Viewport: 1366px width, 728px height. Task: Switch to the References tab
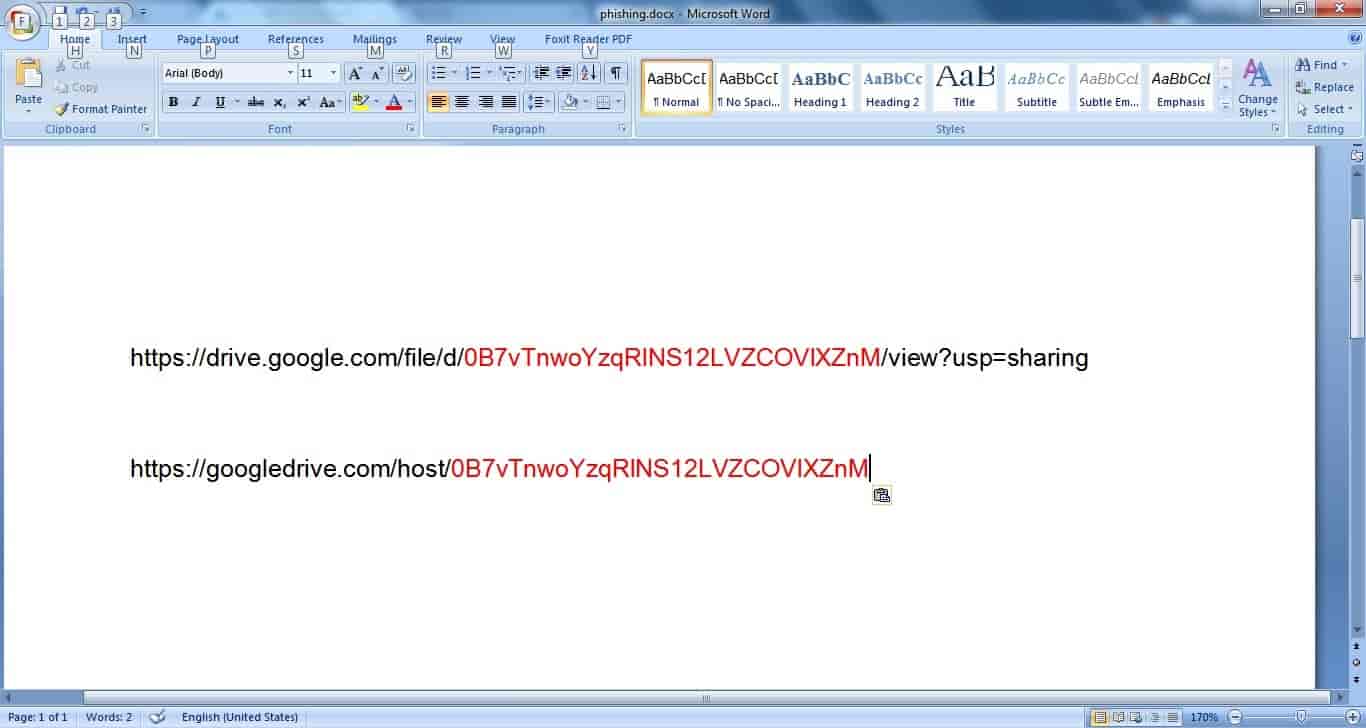click(296, 39)
